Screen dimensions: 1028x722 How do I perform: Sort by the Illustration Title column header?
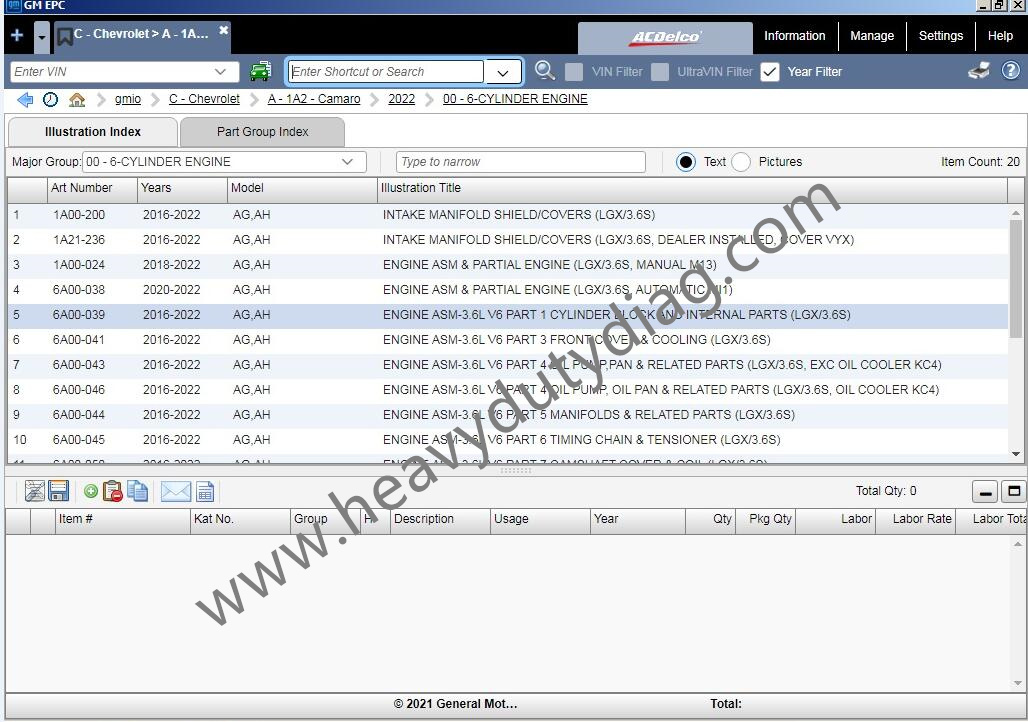(692, 188)
